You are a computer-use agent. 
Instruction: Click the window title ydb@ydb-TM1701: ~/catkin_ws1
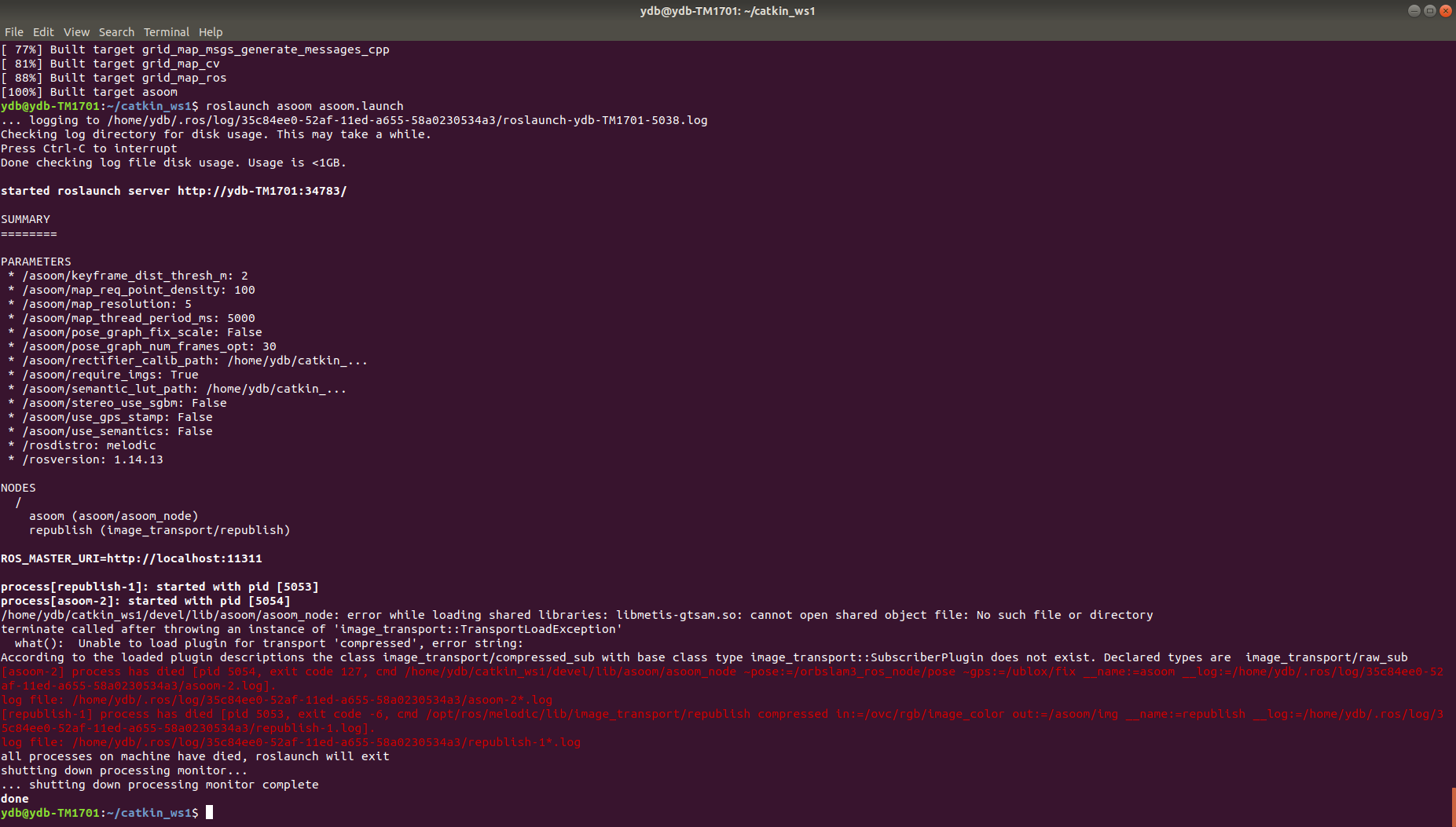[x=727, y=10]
